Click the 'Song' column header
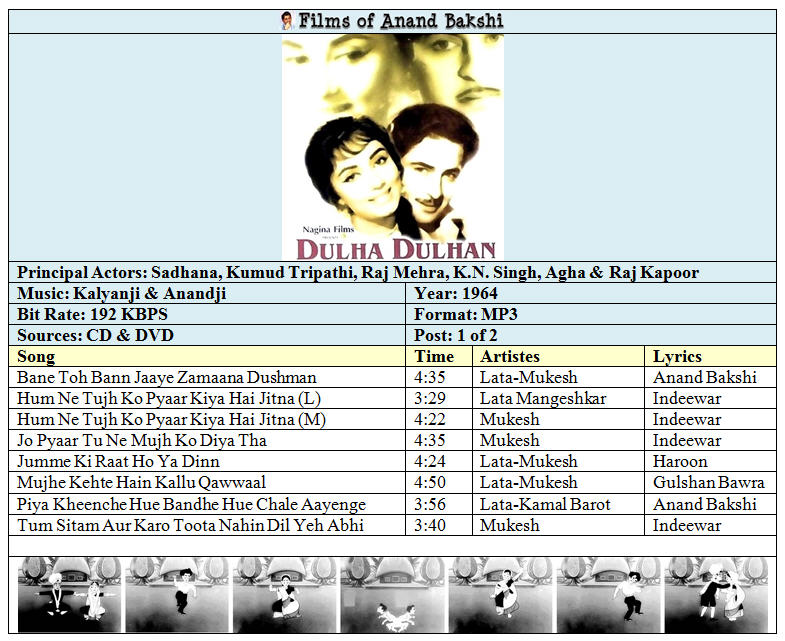This screenshot has height=641, width=785. click(207, 357)
